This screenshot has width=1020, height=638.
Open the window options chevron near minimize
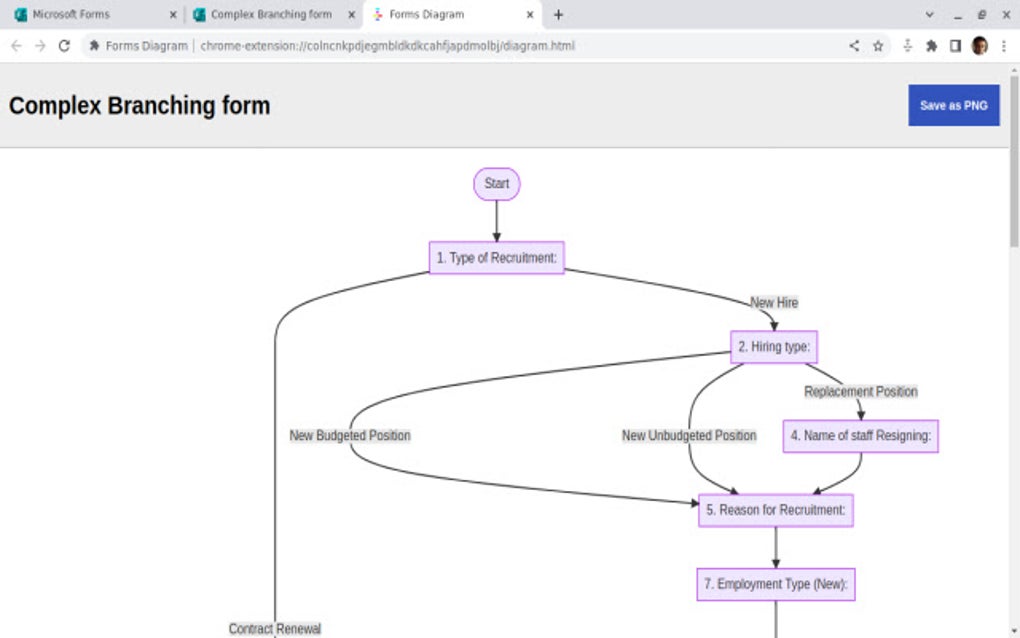(929, 14)
